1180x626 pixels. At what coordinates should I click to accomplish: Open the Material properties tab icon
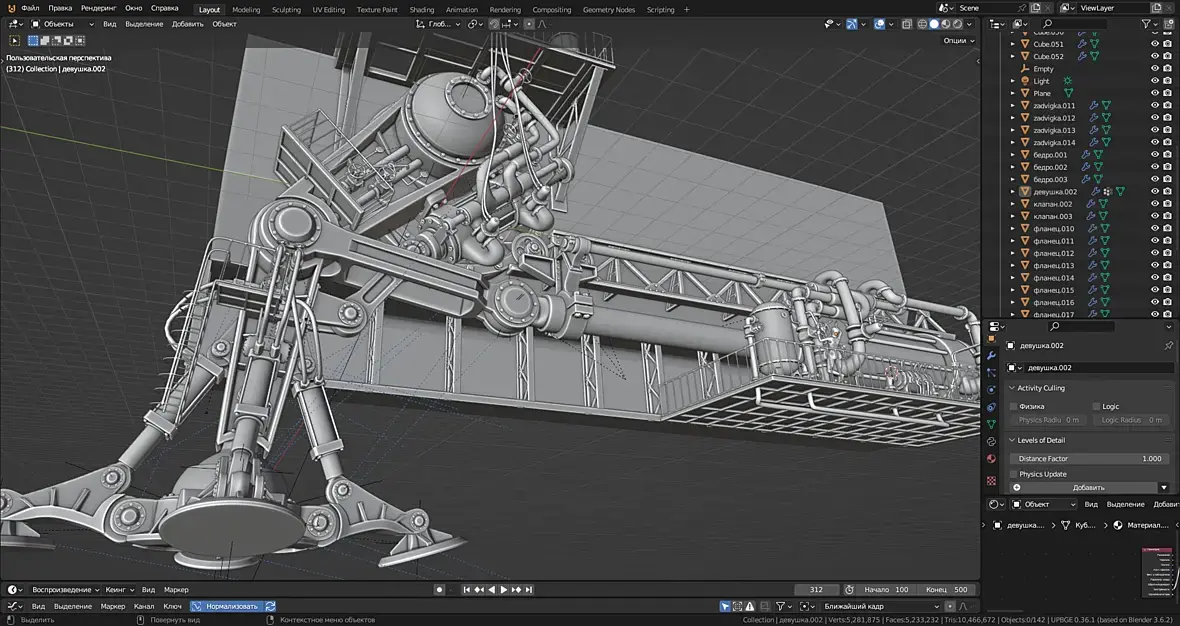[991, 458]
